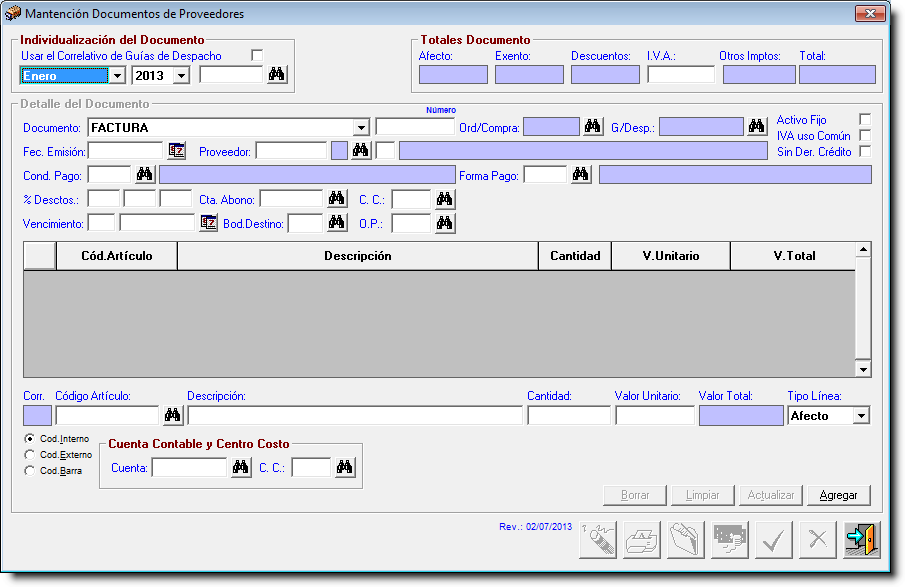This screenshot has width=905, height=587.
Task: Open the Fec. Emisión calendar picker
Action: [177, 151]
